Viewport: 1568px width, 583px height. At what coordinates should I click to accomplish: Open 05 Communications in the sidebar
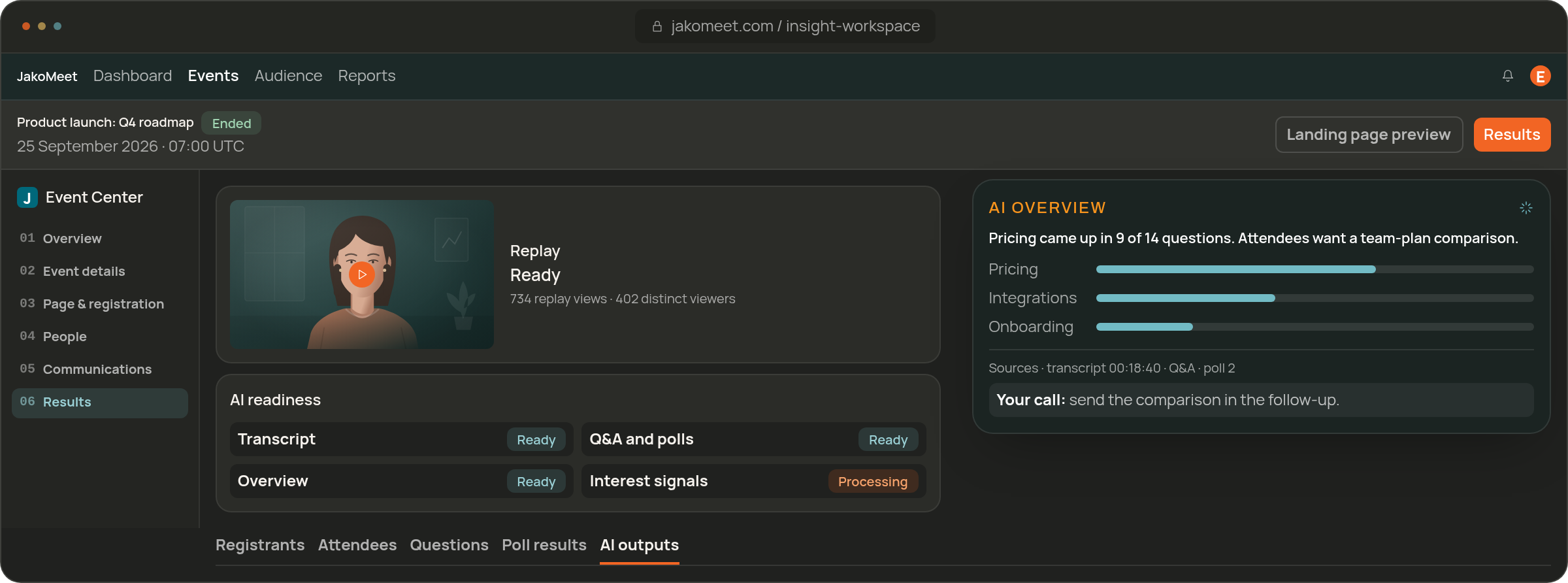tap(100, 369)
